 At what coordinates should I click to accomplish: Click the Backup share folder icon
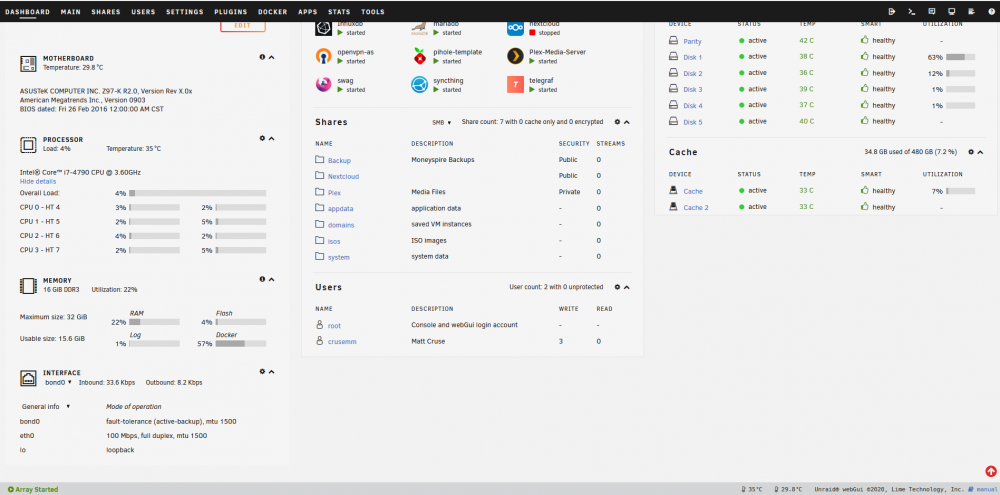[x=320, y=159]
